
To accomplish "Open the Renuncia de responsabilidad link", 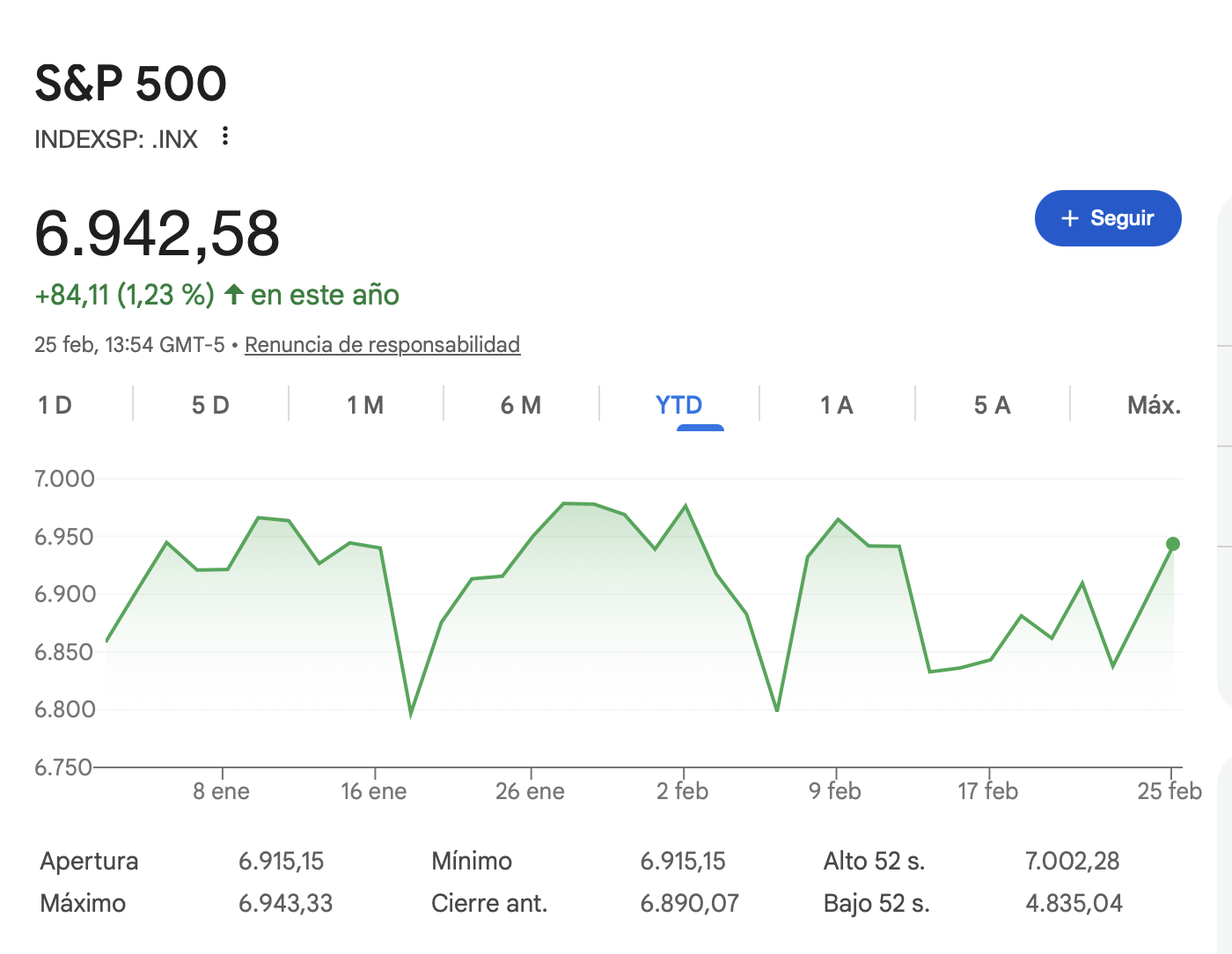I will pyautogui.click(x=382, y=344).
